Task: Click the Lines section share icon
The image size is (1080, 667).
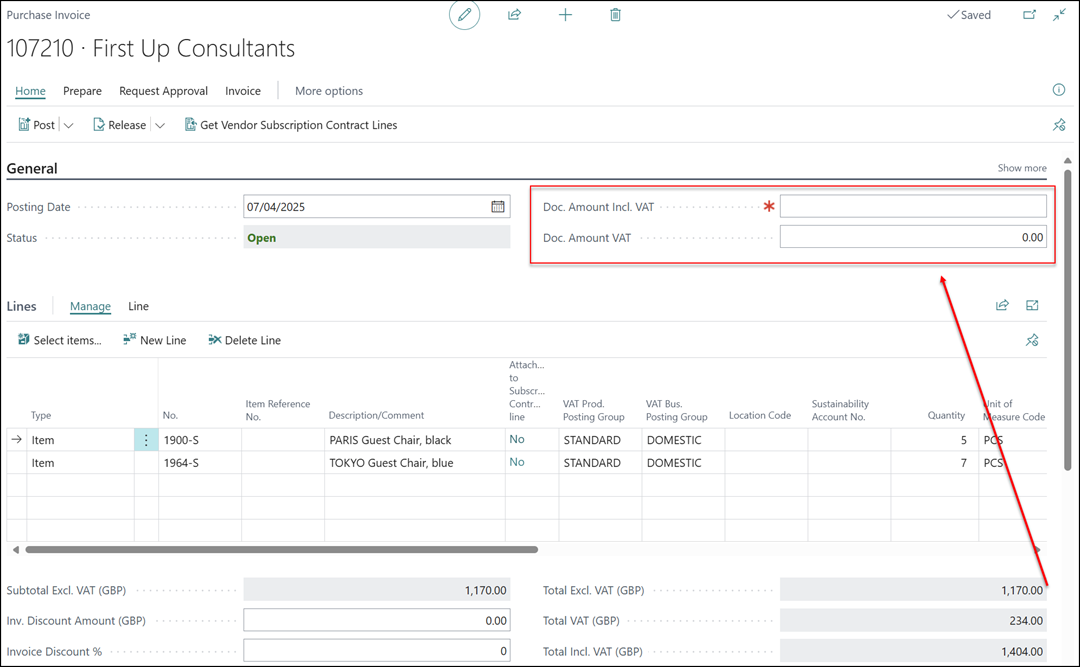Action: point(1002,306)
